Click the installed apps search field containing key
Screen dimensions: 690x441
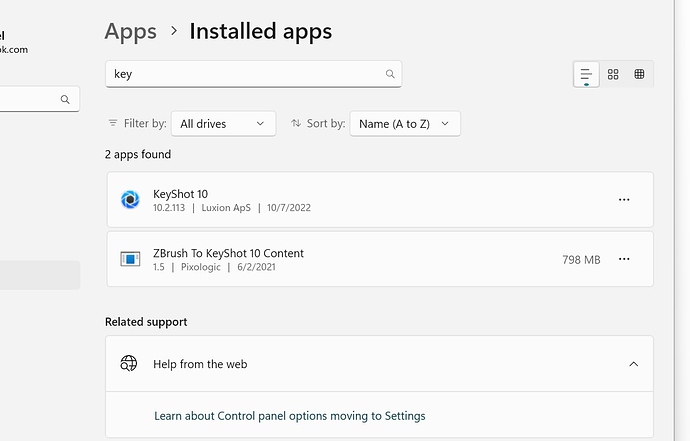(x=253, y=74)
